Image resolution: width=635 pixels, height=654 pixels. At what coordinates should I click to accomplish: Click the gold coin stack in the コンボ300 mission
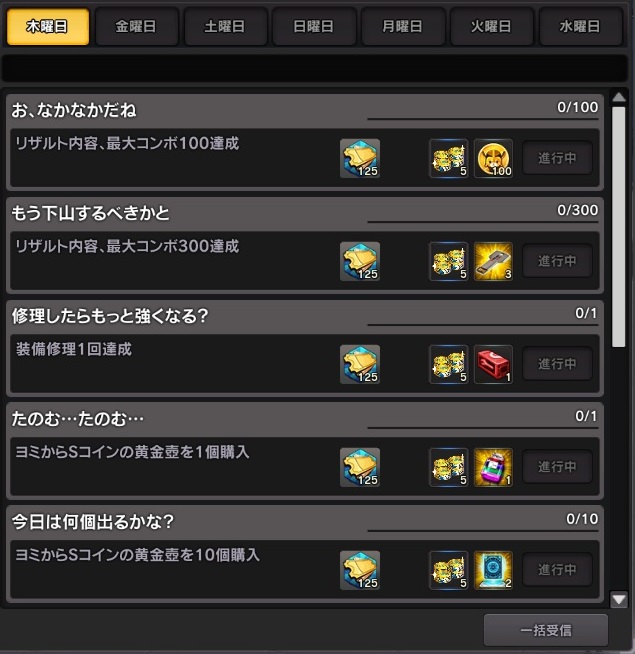tap(449, 262)
